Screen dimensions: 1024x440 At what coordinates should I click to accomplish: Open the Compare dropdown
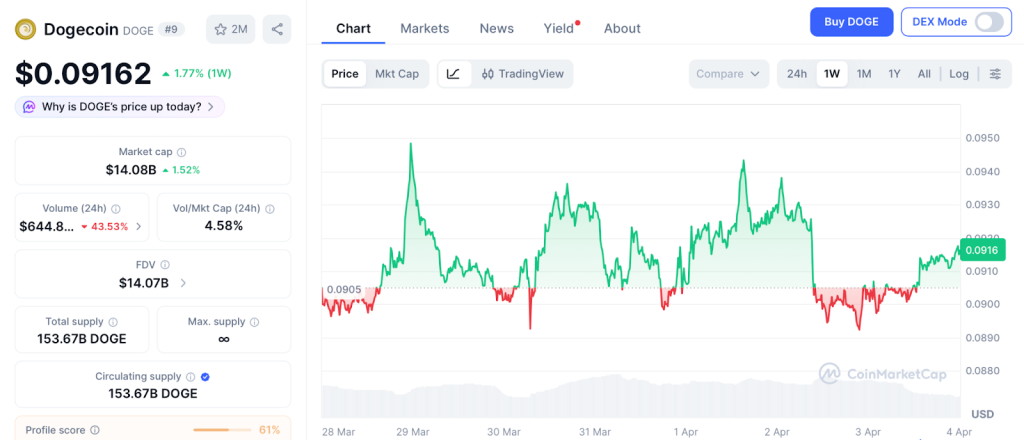click(729, 74)
